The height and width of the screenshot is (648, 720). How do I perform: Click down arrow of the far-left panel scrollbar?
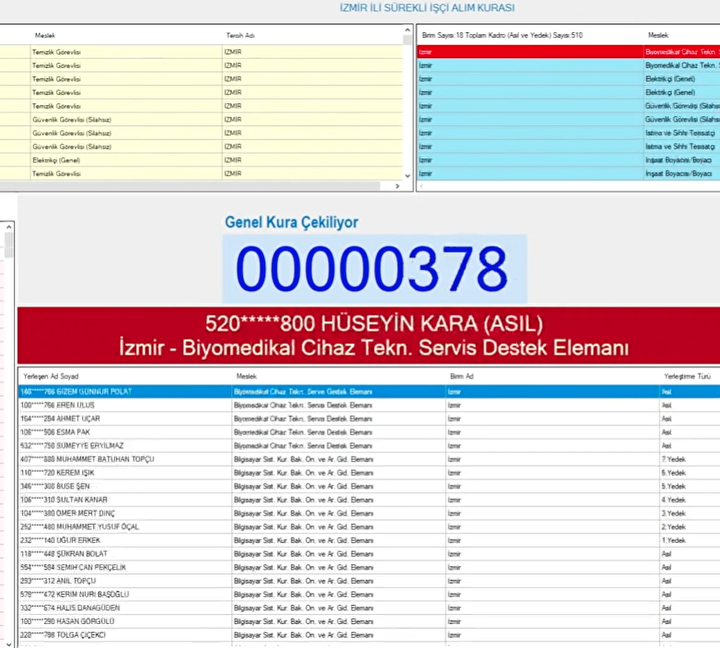click(x=9, y=644)
